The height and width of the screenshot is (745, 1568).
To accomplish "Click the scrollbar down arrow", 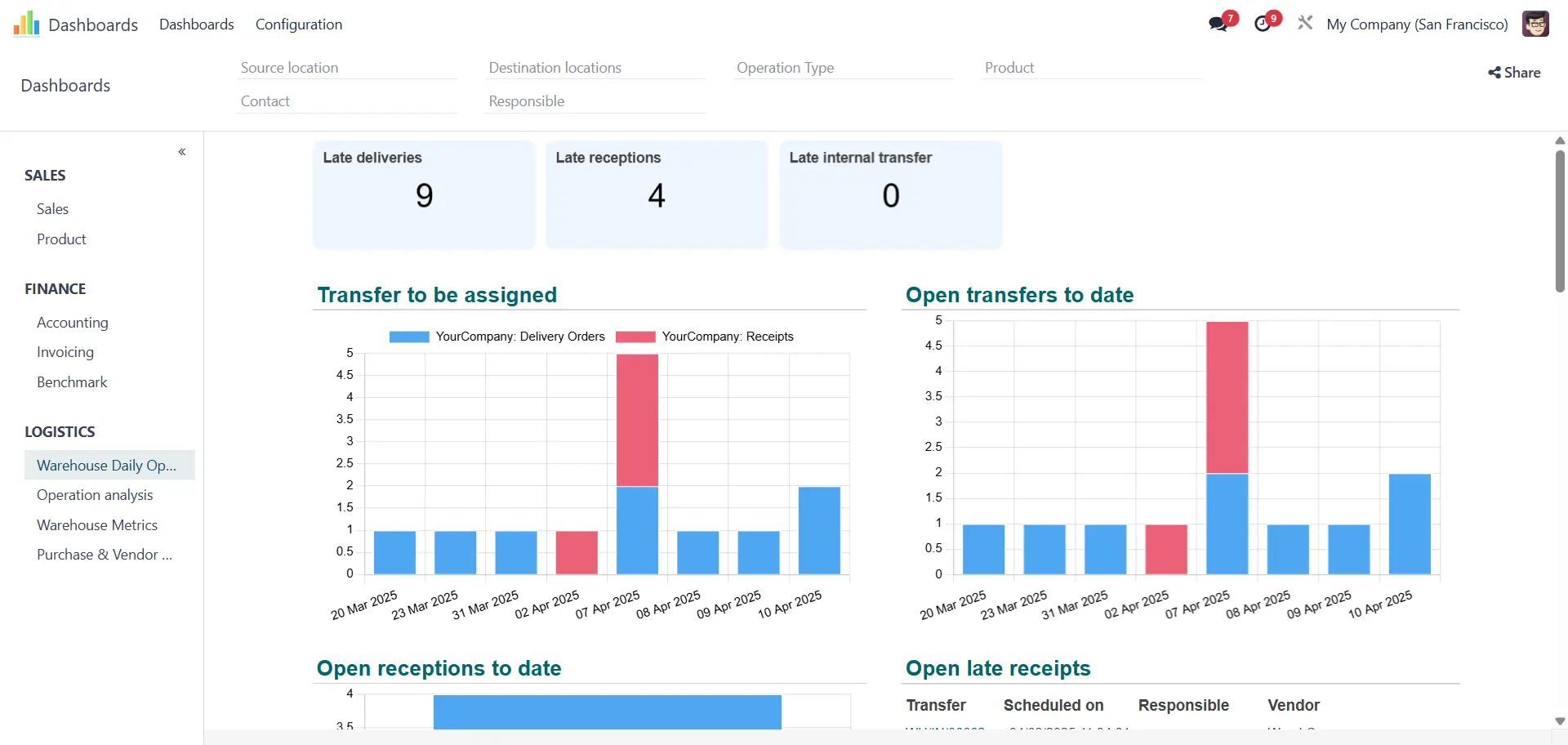I will point(1560,721).
